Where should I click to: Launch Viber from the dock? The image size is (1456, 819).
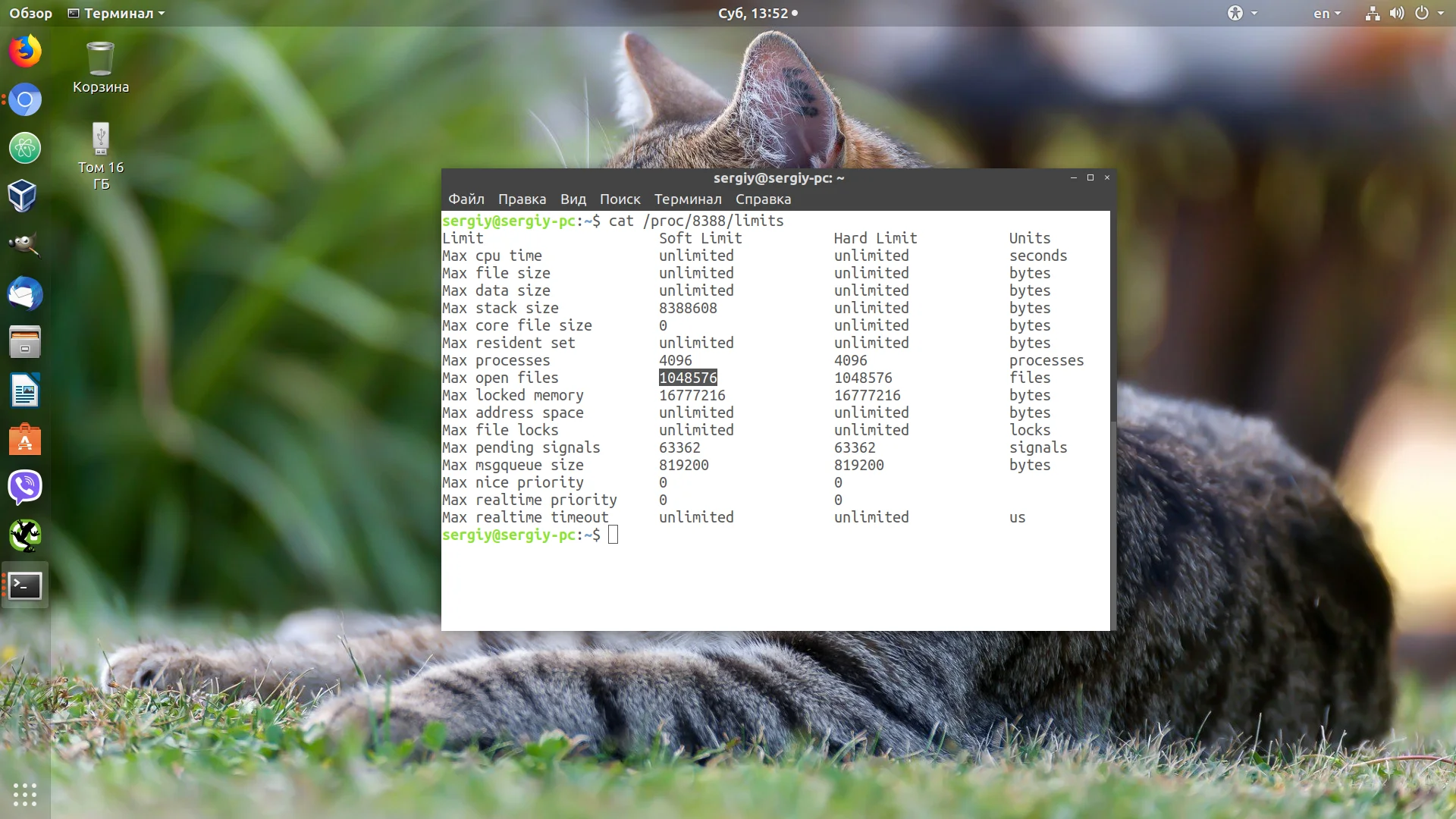[x=25, y=487]
